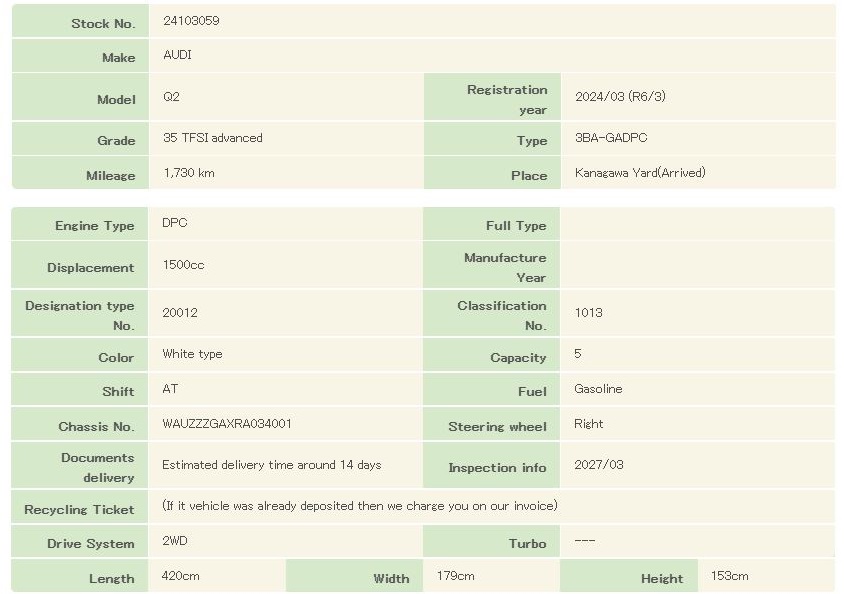Click the grade 35 TFSI advanced
This screenshot has height=594, width=844.
click(x=212, y=138)
